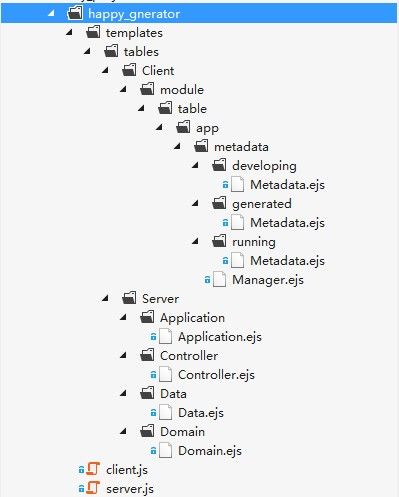Select the Controller.ejs file
The image size is (399, 497).
pos(216,375)
